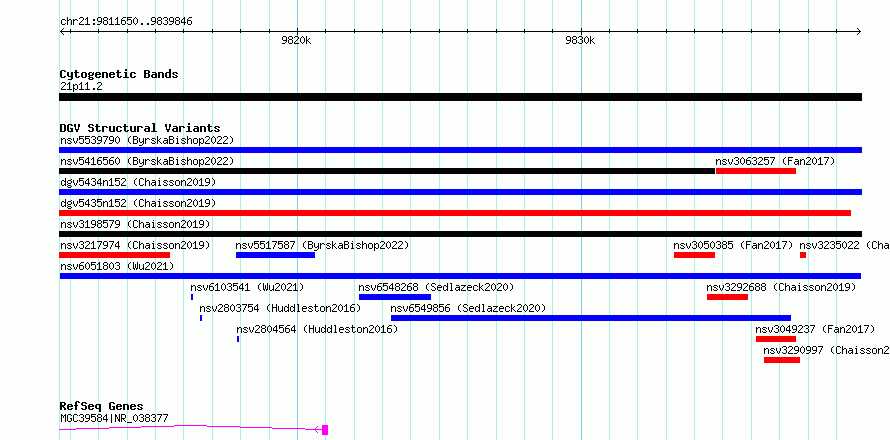Click the right arrowhead of the coordinate ruler
Viewport: 890px width, 440px height.
coord(859,31)
